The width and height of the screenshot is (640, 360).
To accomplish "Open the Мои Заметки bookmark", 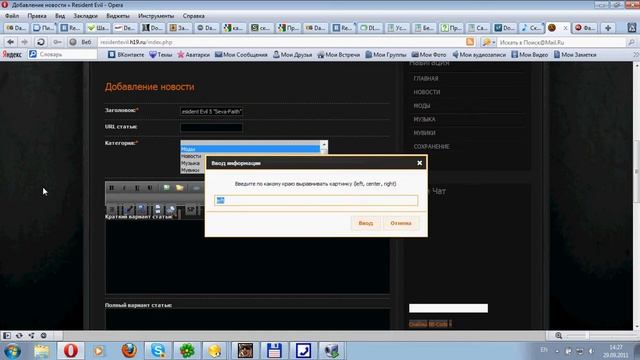I will [x=575, y=55].
